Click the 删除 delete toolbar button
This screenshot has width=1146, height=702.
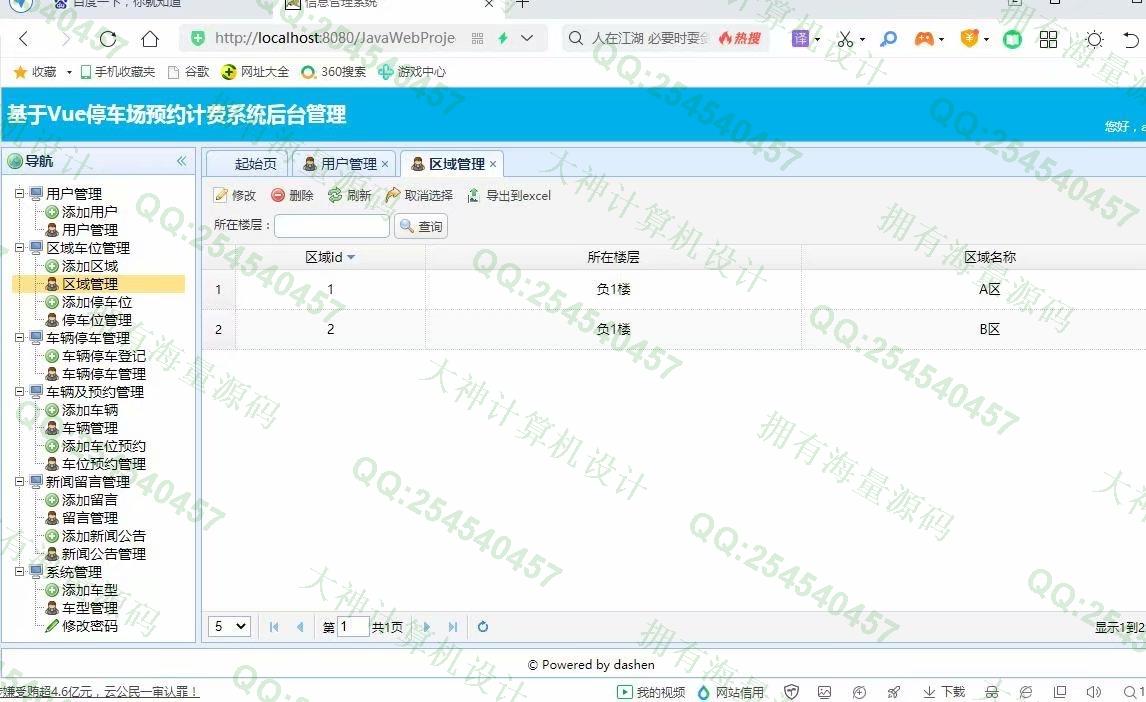point(292,196)
